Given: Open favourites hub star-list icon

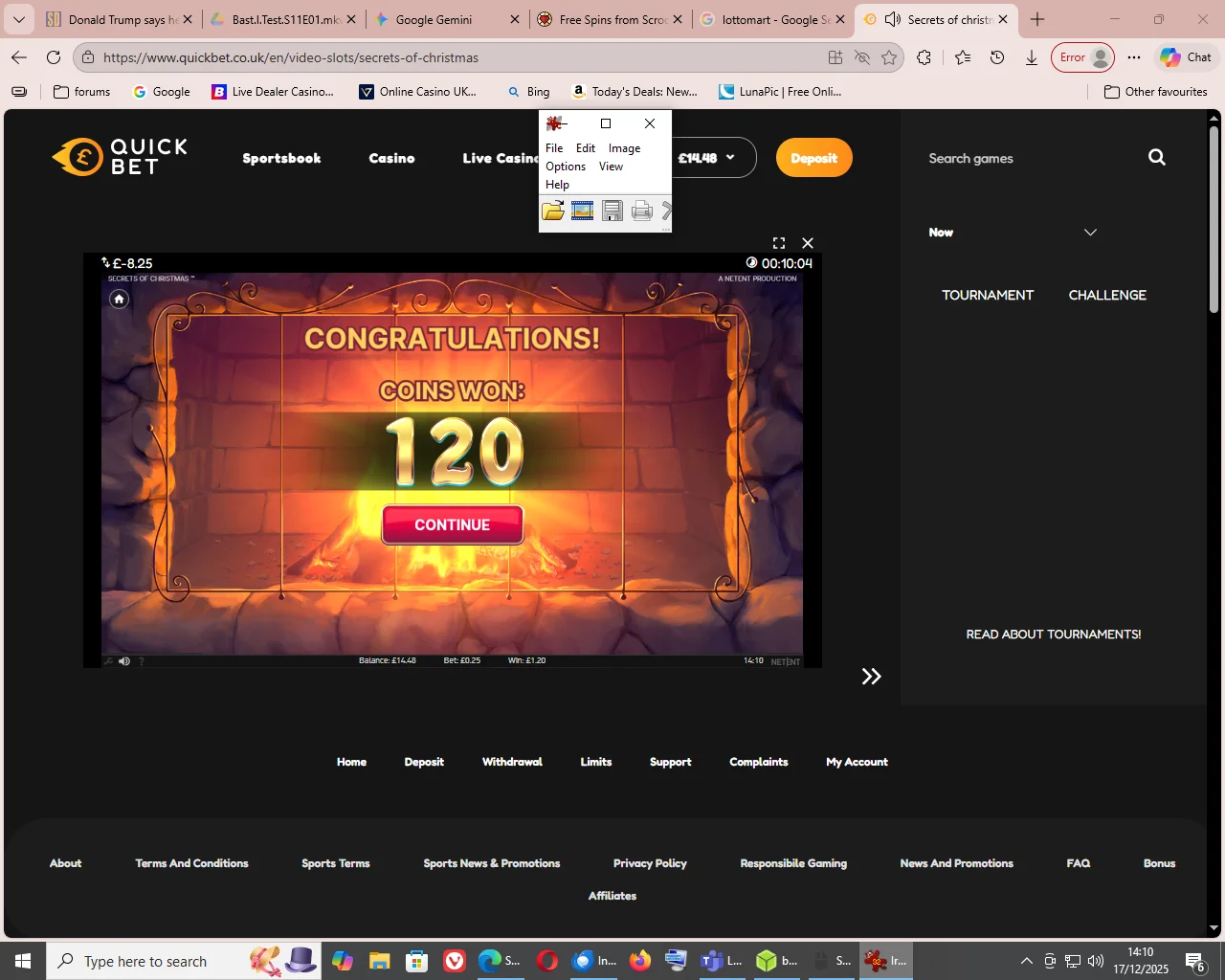Looking at the screenshot, I should click(x=963, y=57).
